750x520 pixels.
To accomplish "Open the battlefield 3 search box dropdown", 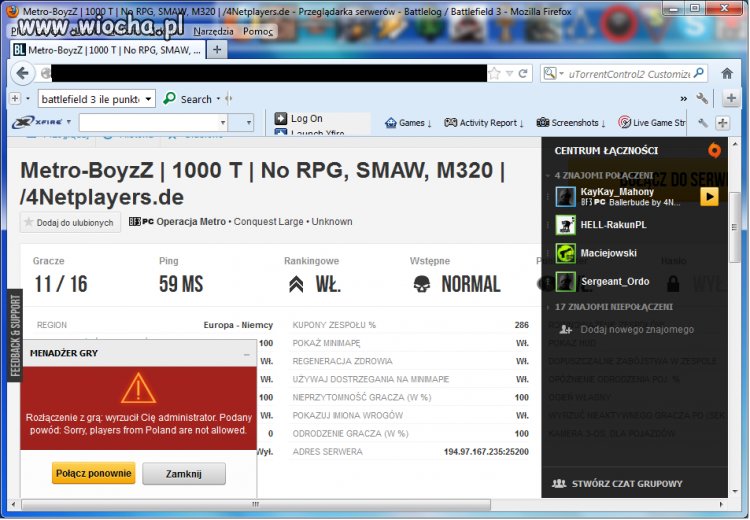I will click(x=148, y=99).
